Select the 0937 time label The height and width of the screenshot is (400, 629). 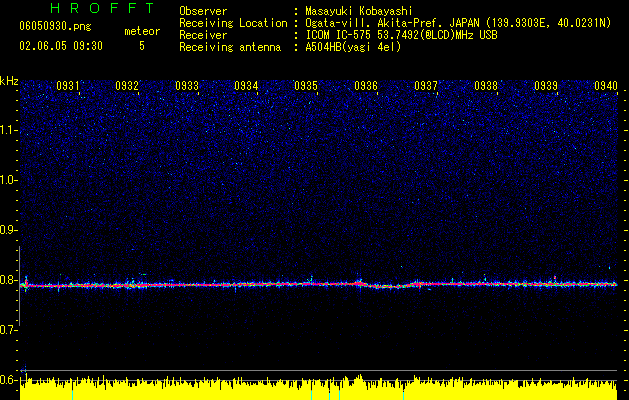point(426,86)
